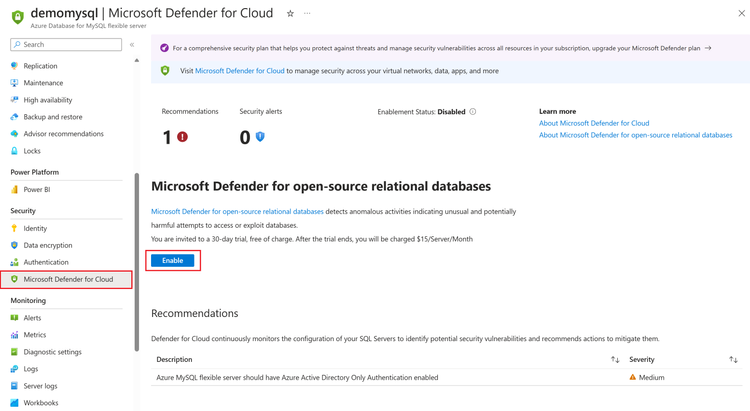
Task: Collapse the sidebar with double chevron icon
Action: coord(132,44)
